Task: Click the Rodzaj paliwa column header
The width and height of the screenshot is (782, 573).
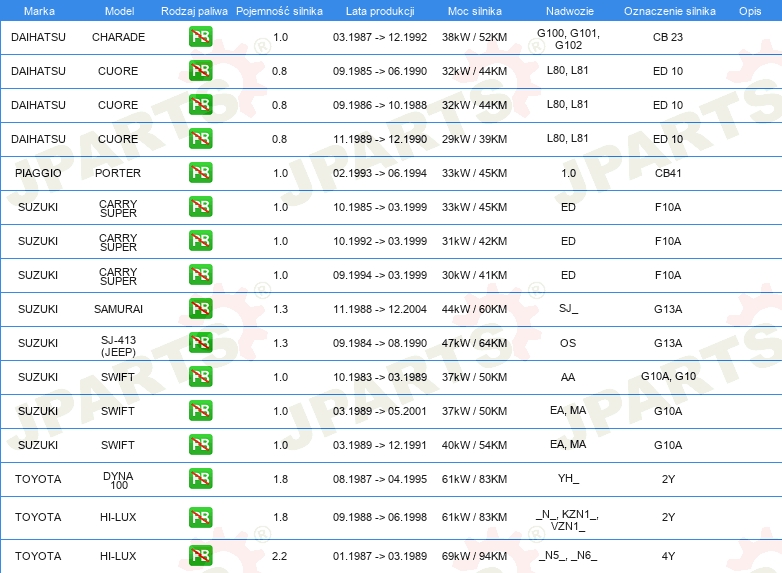Action: 194,11
